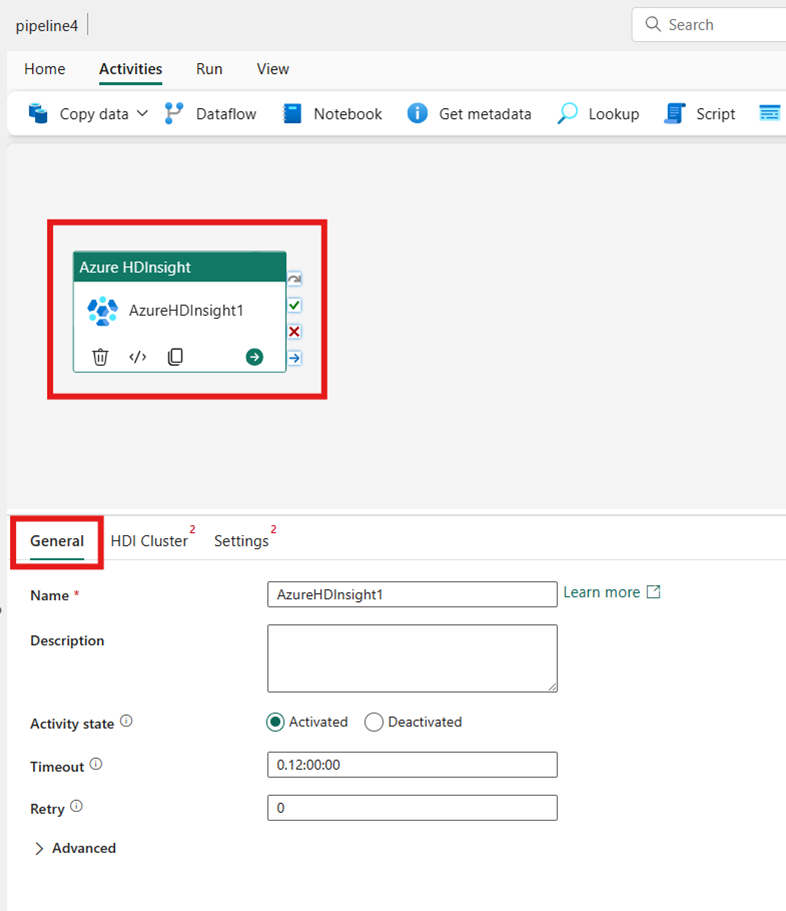Open the Learn more link
Screen dimensions: 786x911
point(612,592)
